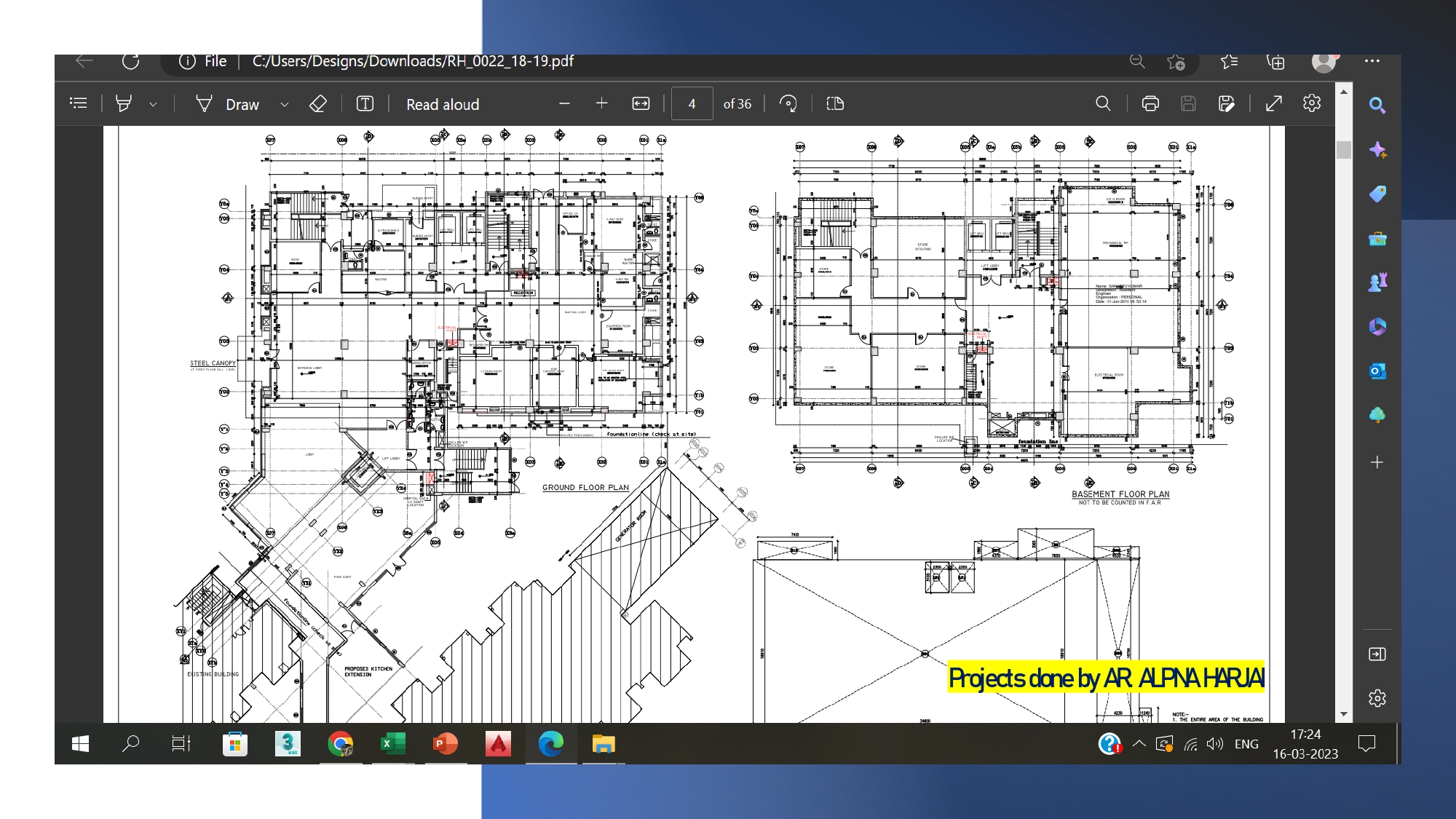Open Task View
The image size is (1456, 819).
coord(181,743)
